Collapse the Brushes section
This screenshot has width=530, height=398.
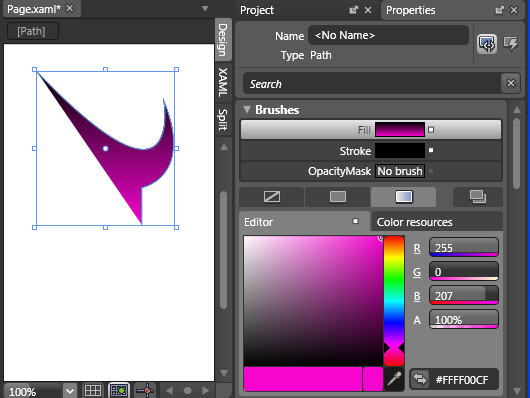pos(247,109)
